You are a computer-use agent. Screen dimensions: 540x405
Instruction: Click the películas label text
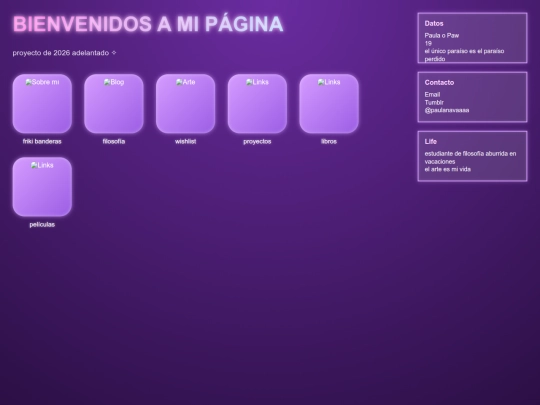42,225
